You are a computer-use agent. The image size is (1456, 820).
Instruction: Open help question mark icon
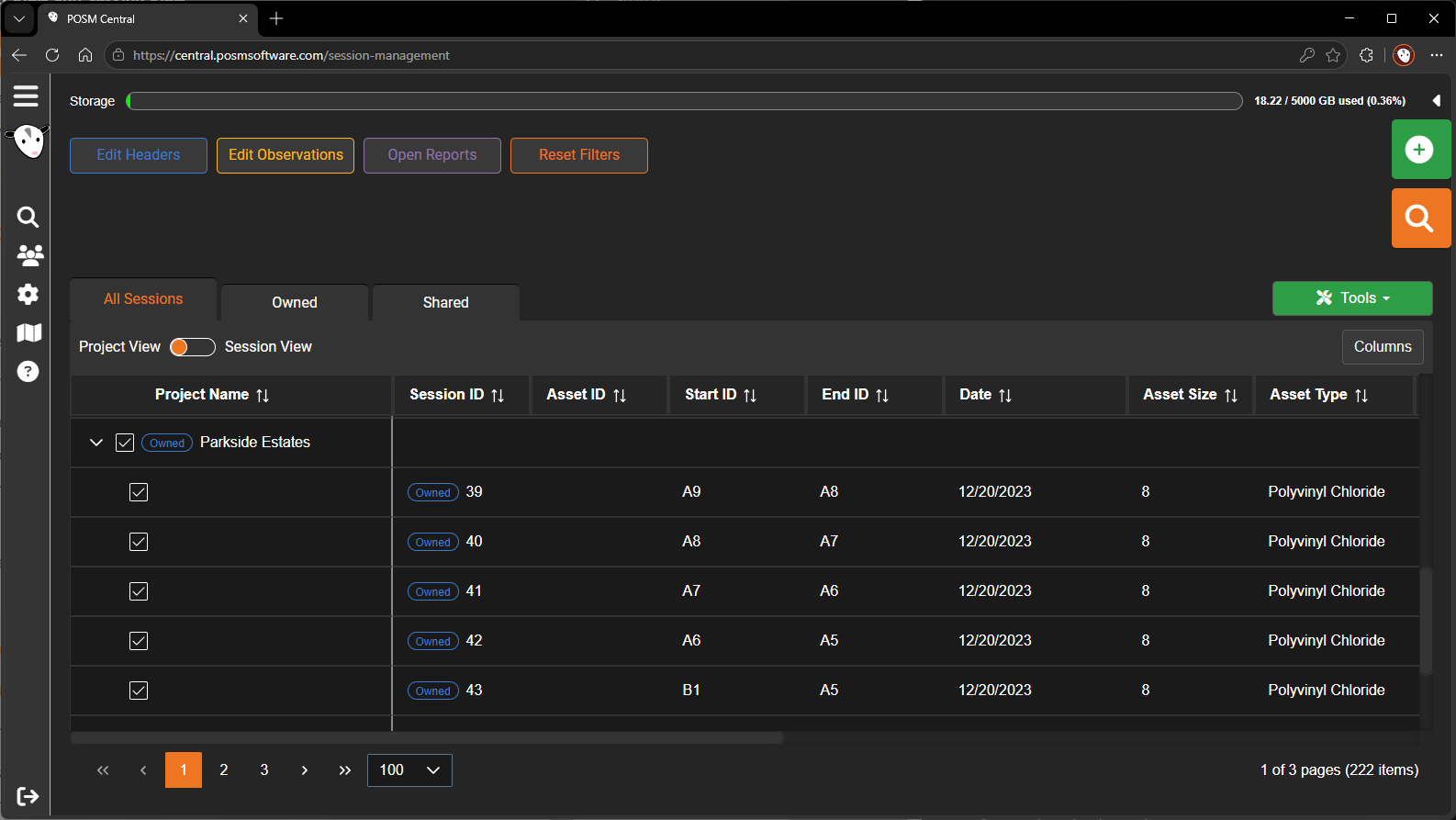[28, 371]
